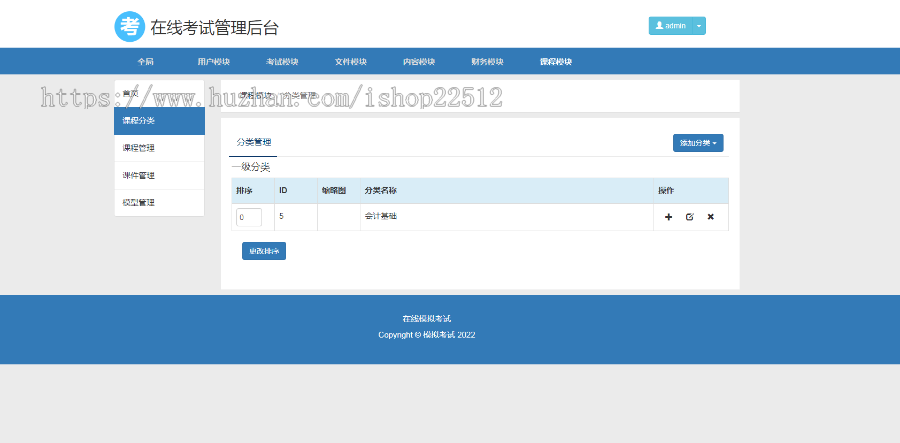
Task: Click the 更改排序 button
Action: click(x=264, y=251)
